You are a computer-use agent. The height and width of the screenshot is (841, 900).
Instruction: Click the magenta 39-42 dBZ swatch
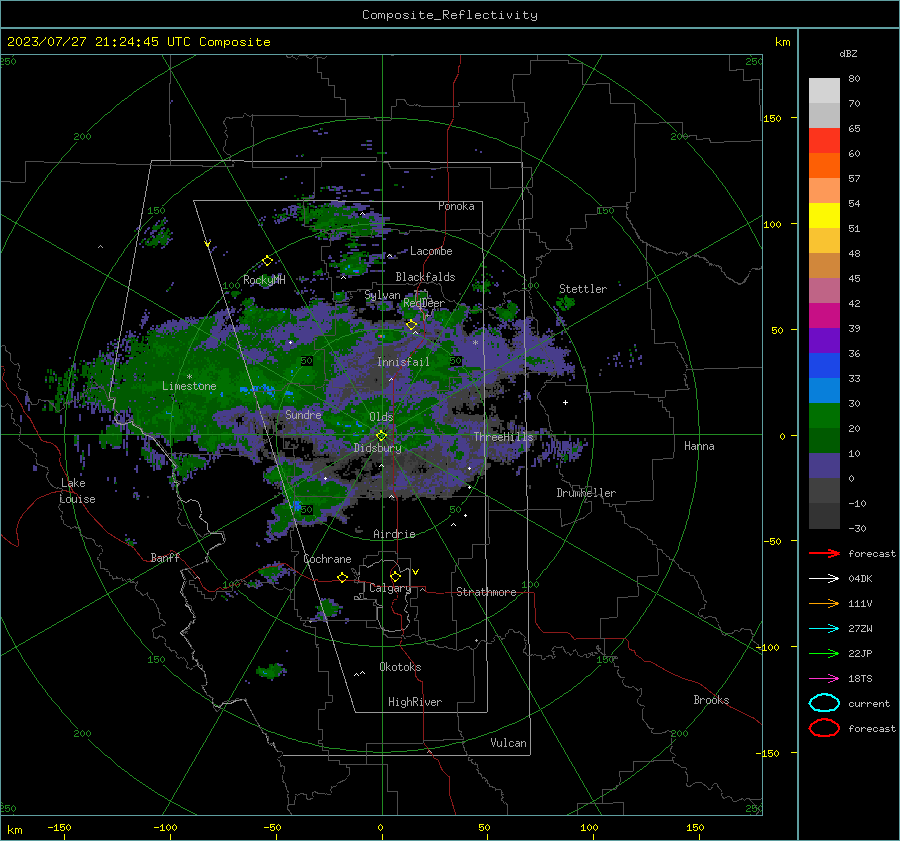(824, 315)
